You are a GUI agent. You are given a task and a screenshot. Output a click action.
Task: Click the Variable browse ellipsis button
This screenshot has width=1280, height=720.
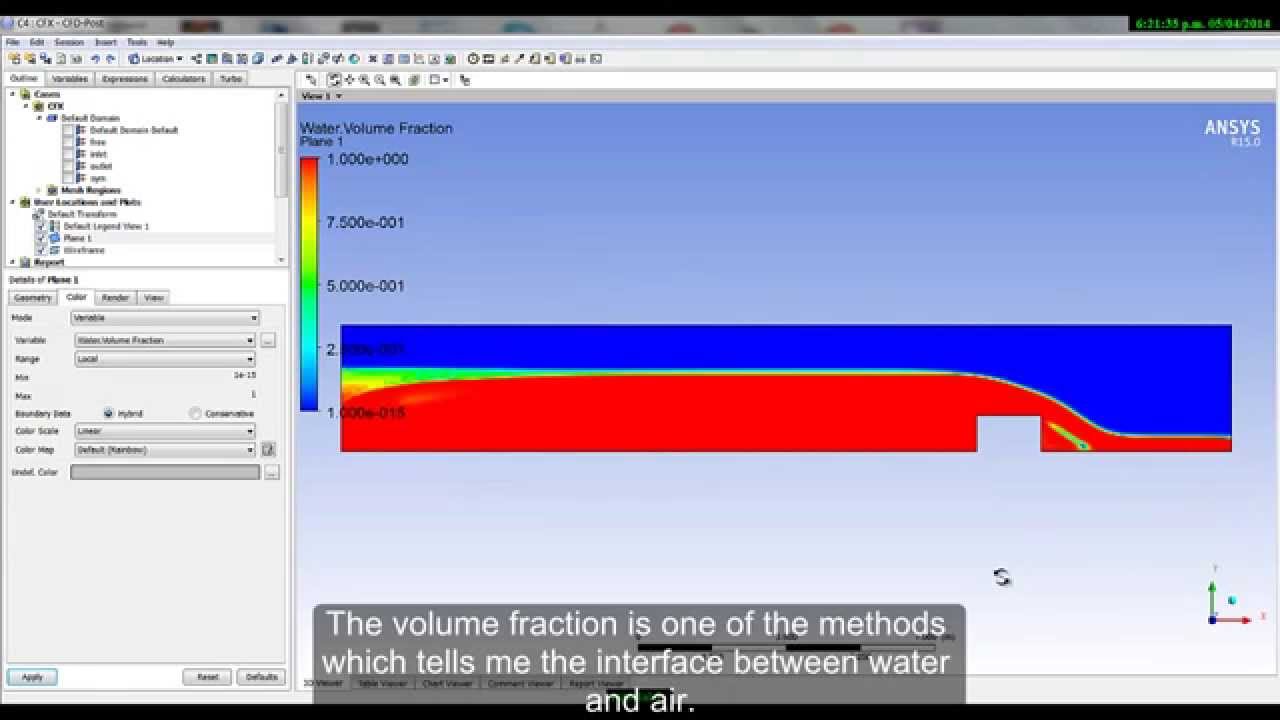pyautogui.click(x=268, y=340)
